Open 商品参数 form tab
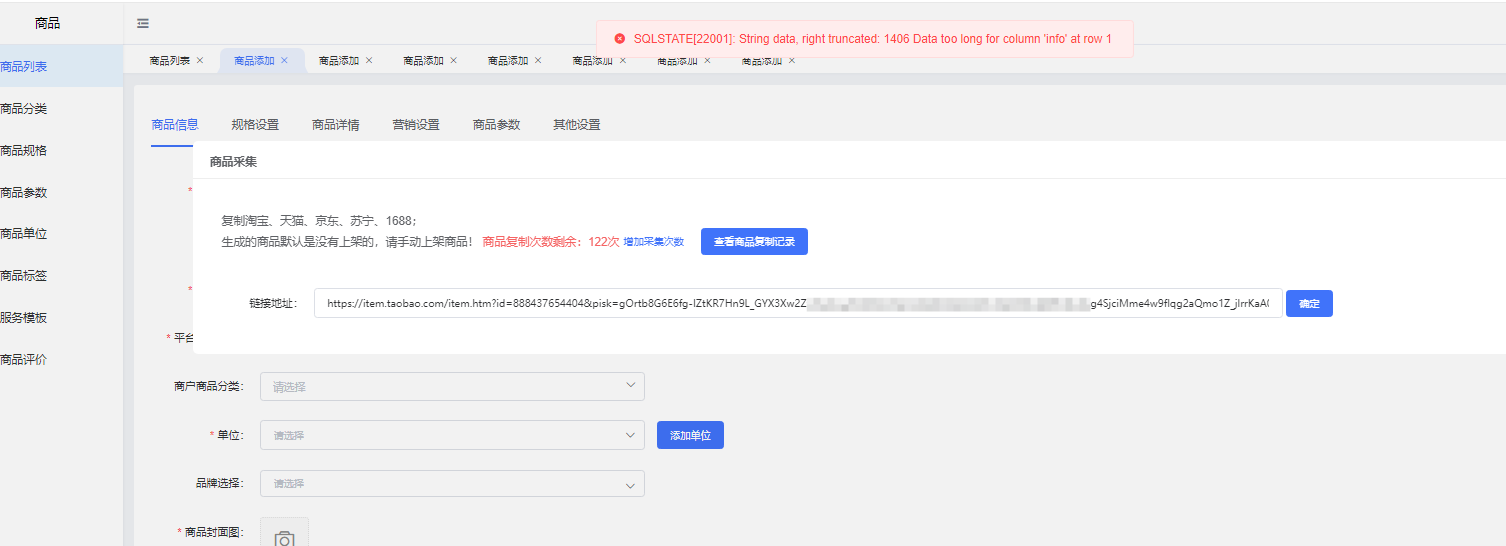 (x=497, y=125)
